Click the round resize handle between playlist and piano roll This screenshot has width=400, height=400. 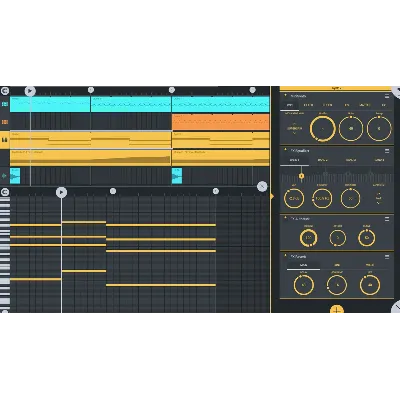(262, 187)
